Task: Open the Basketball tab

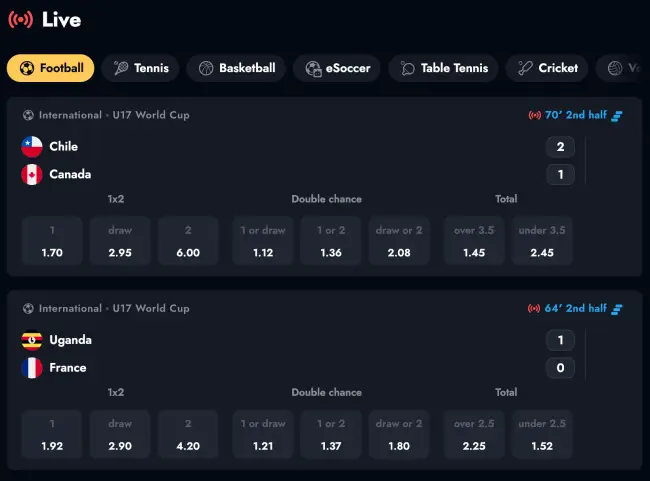Action: pos(237,68)
